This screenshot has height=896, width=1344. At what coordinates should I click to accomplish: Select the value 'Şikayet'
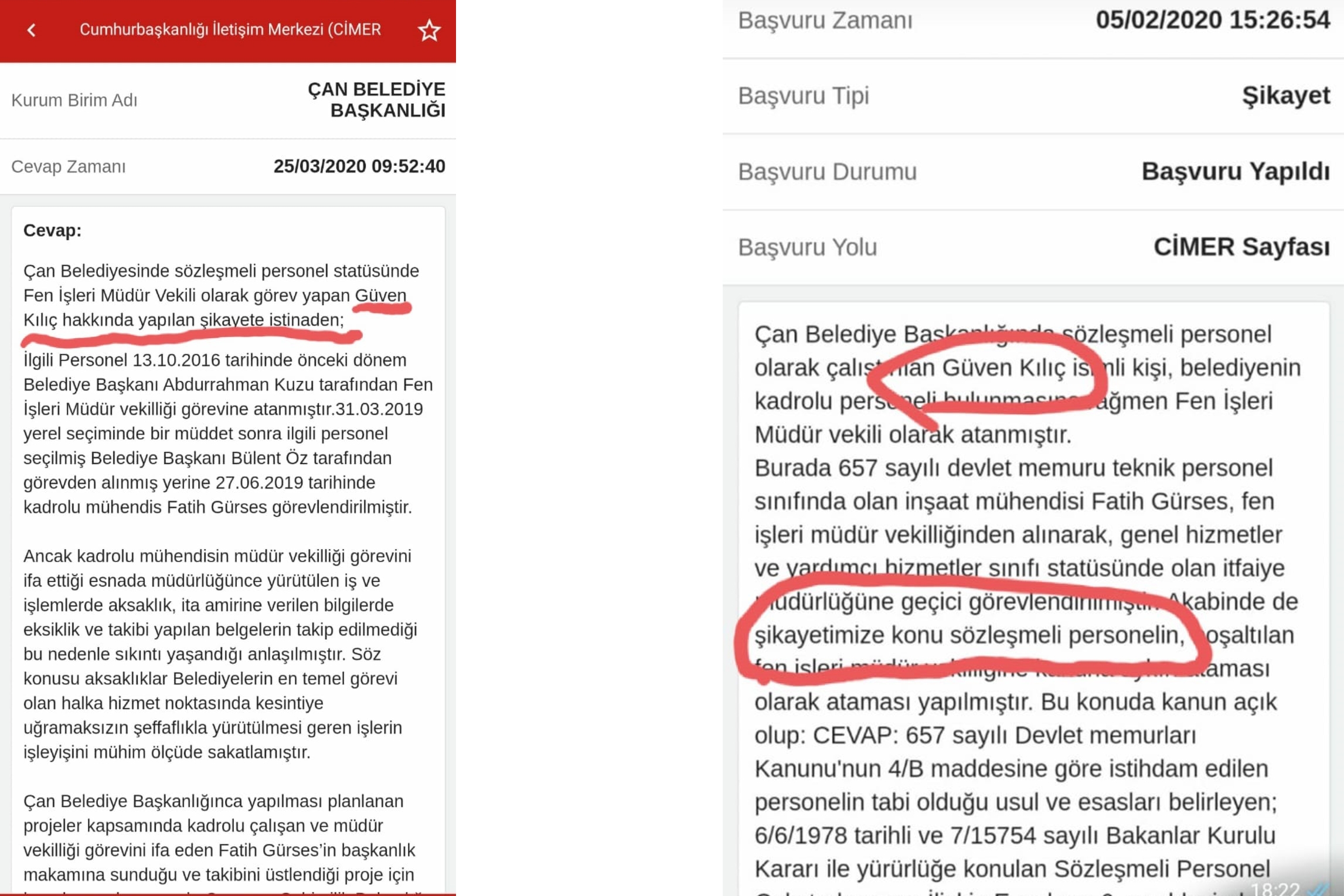1286,96
